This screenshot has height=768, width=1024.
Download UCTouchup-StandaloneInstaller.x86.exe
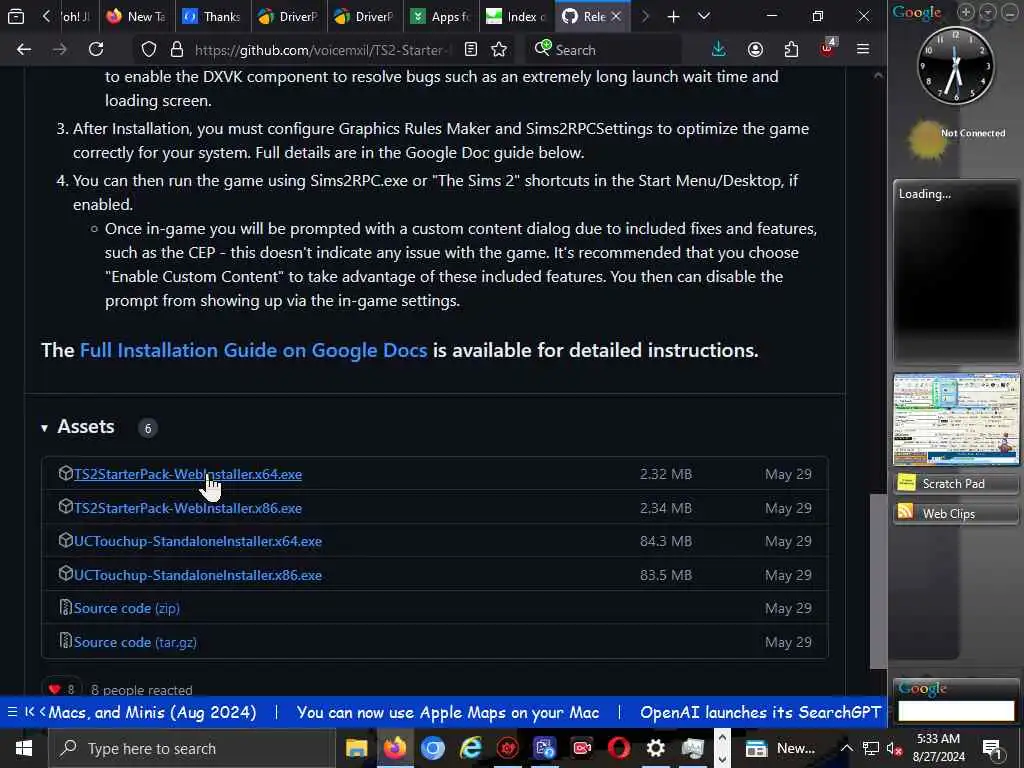(x=197, y=575)
